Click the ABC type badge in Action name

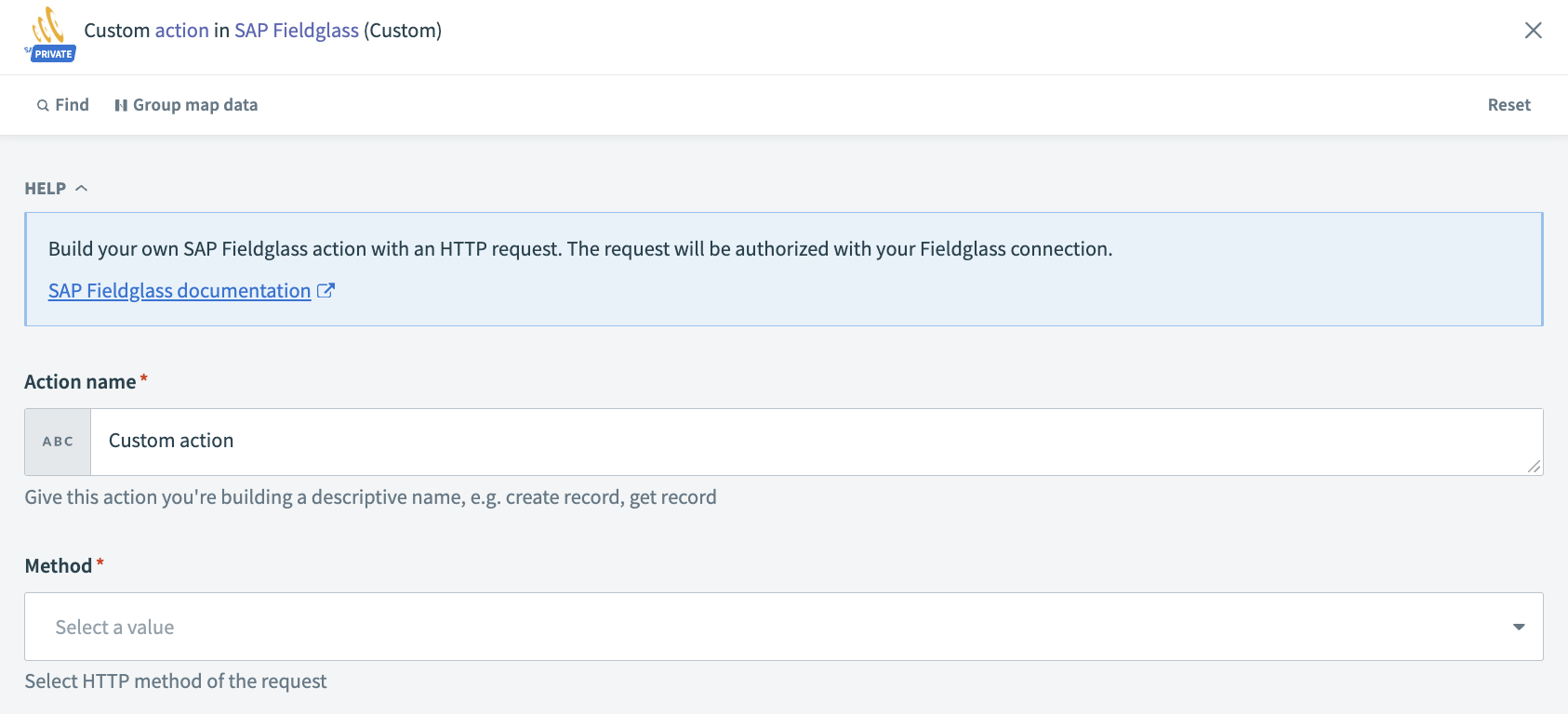[x=58, y=442]
